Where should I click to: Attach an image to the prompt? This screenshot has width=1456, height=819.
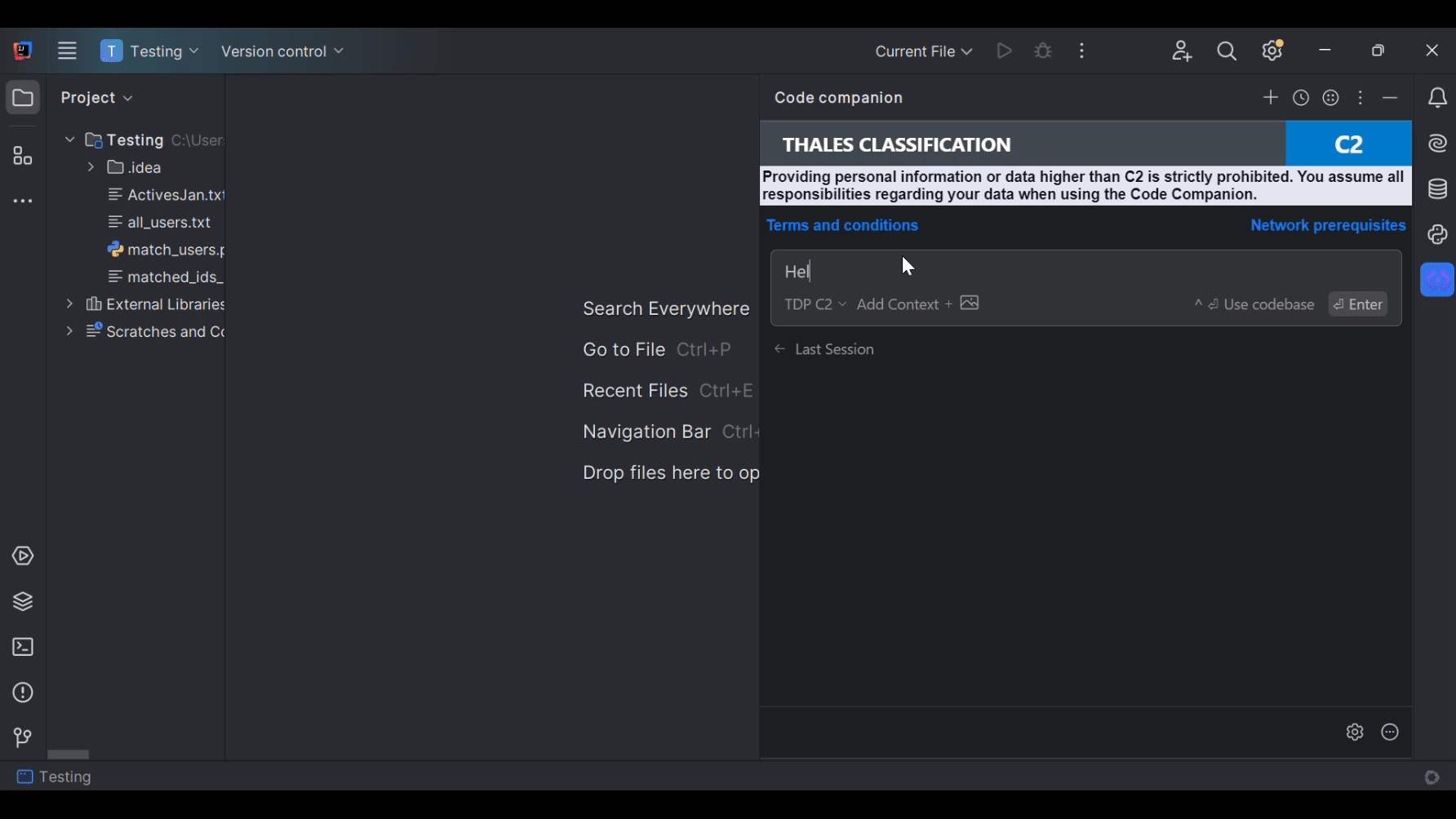point(970,303)
